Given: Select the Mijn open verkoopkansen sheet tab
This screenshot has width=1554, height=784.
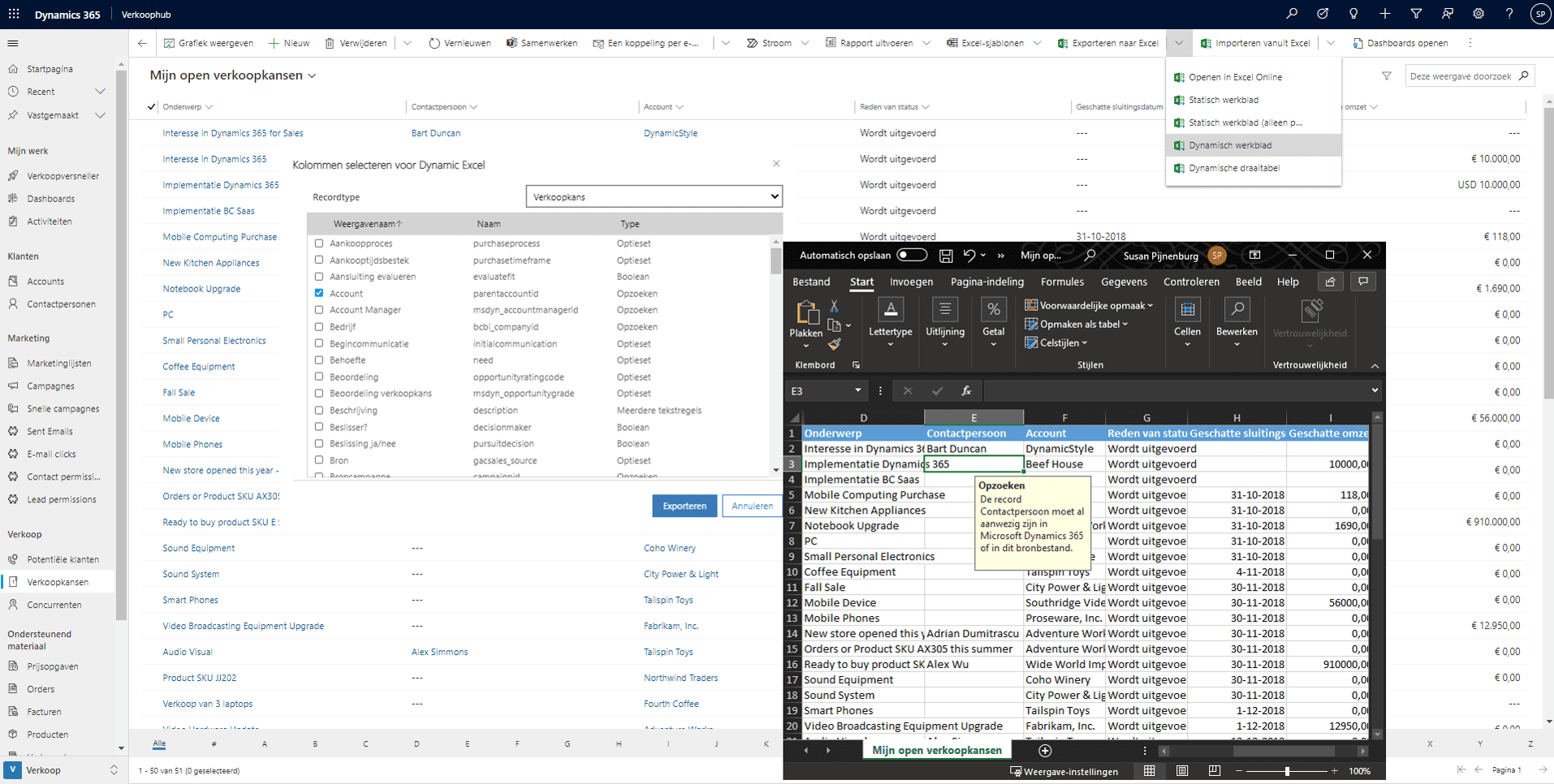Looking at the screenshot, I should 936,751.
